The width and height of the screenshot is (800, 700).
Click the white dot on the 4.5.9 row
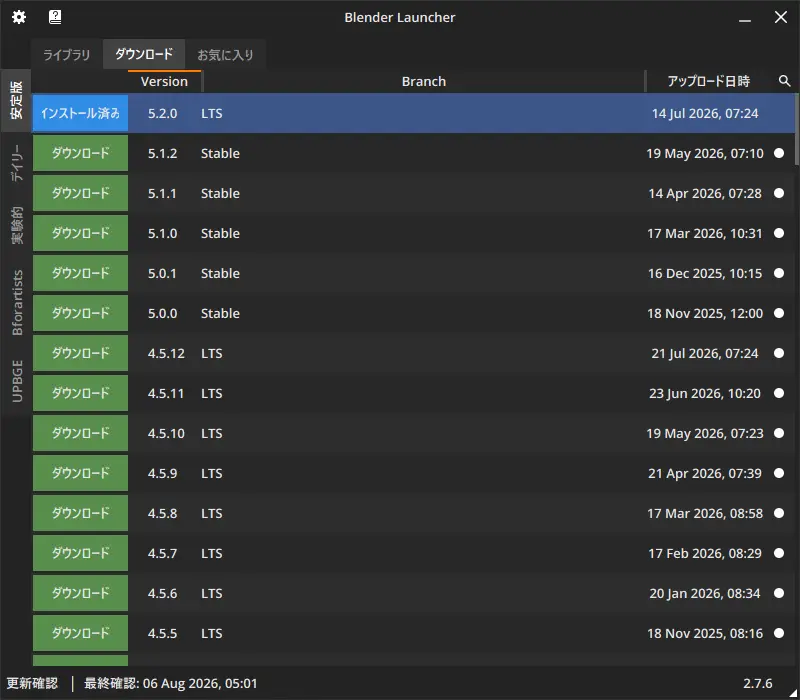[779, 473]
